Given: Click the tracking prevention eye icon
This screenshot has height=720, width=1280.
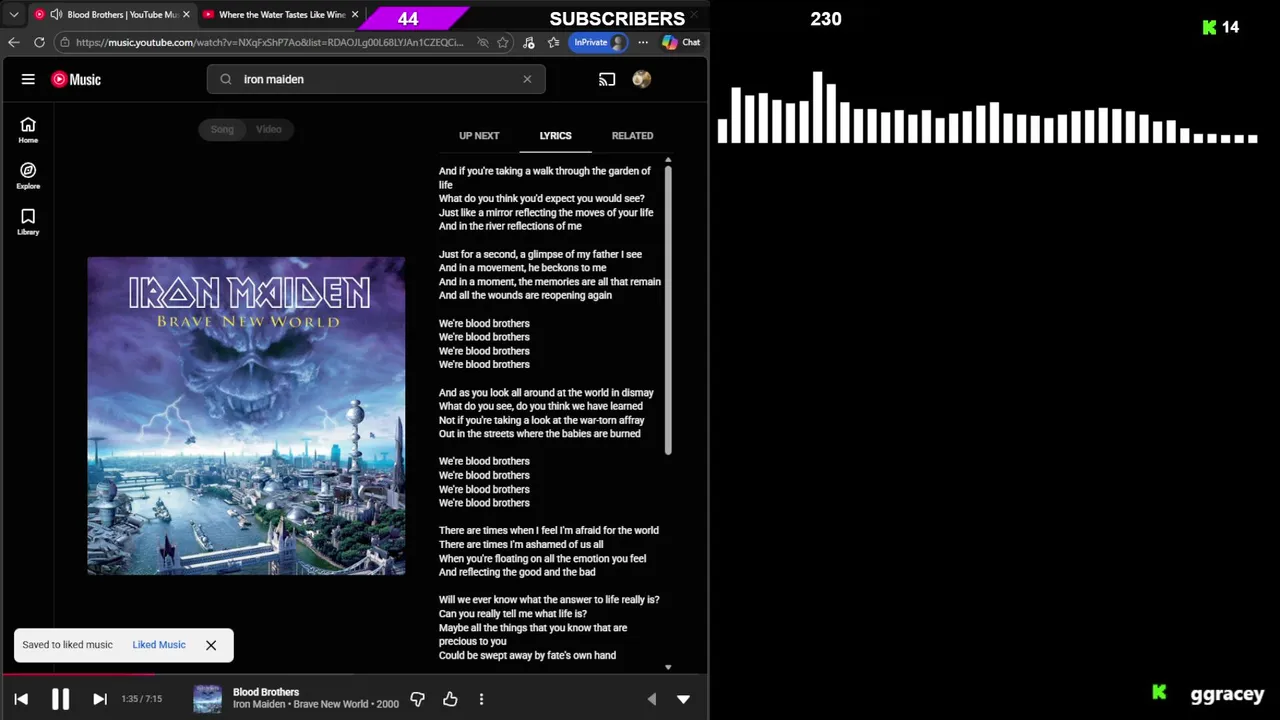Looking at the screenshot, I should tap(482, 42).
